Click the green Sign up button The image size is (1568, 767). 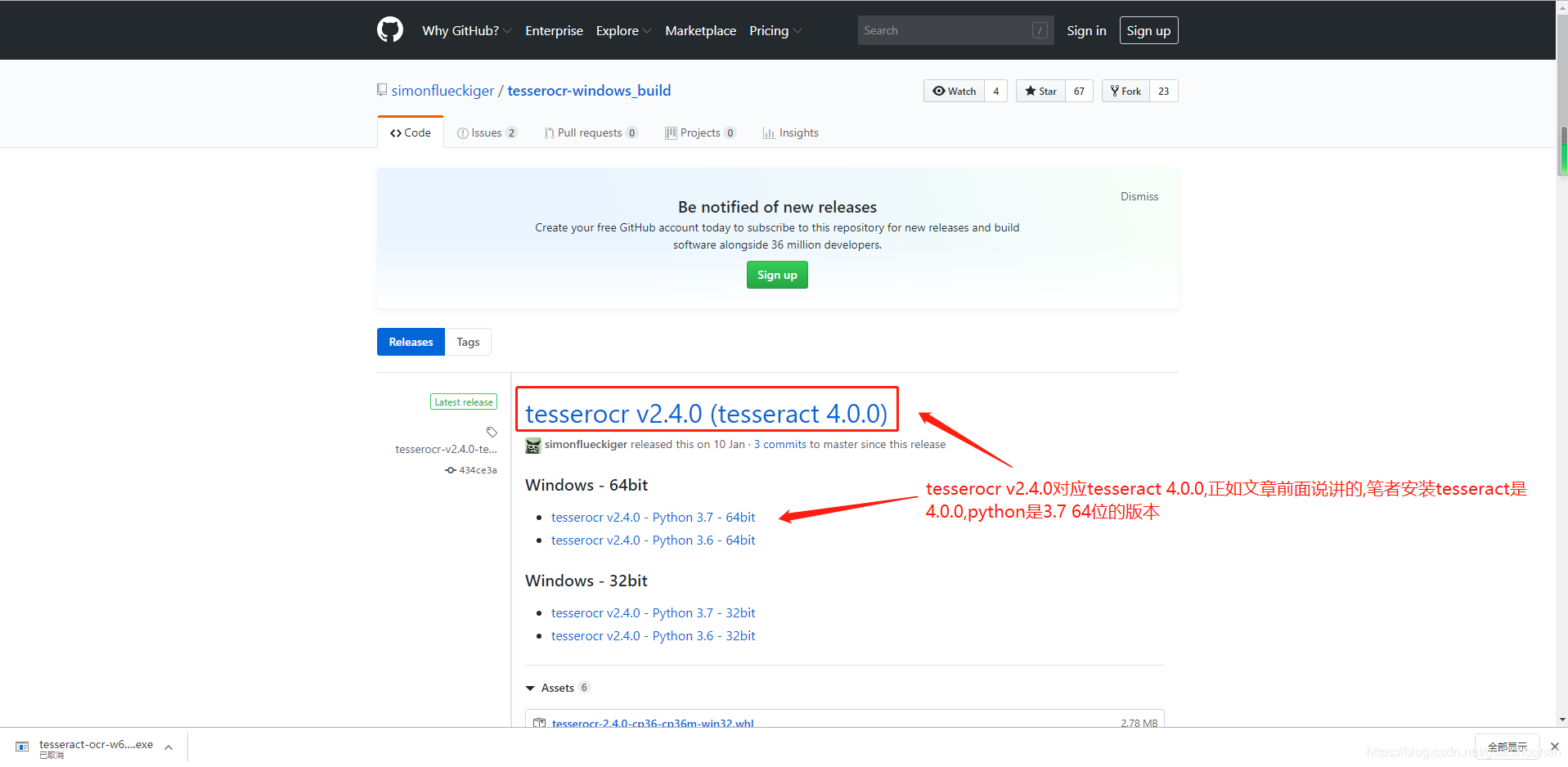(777, 275)
